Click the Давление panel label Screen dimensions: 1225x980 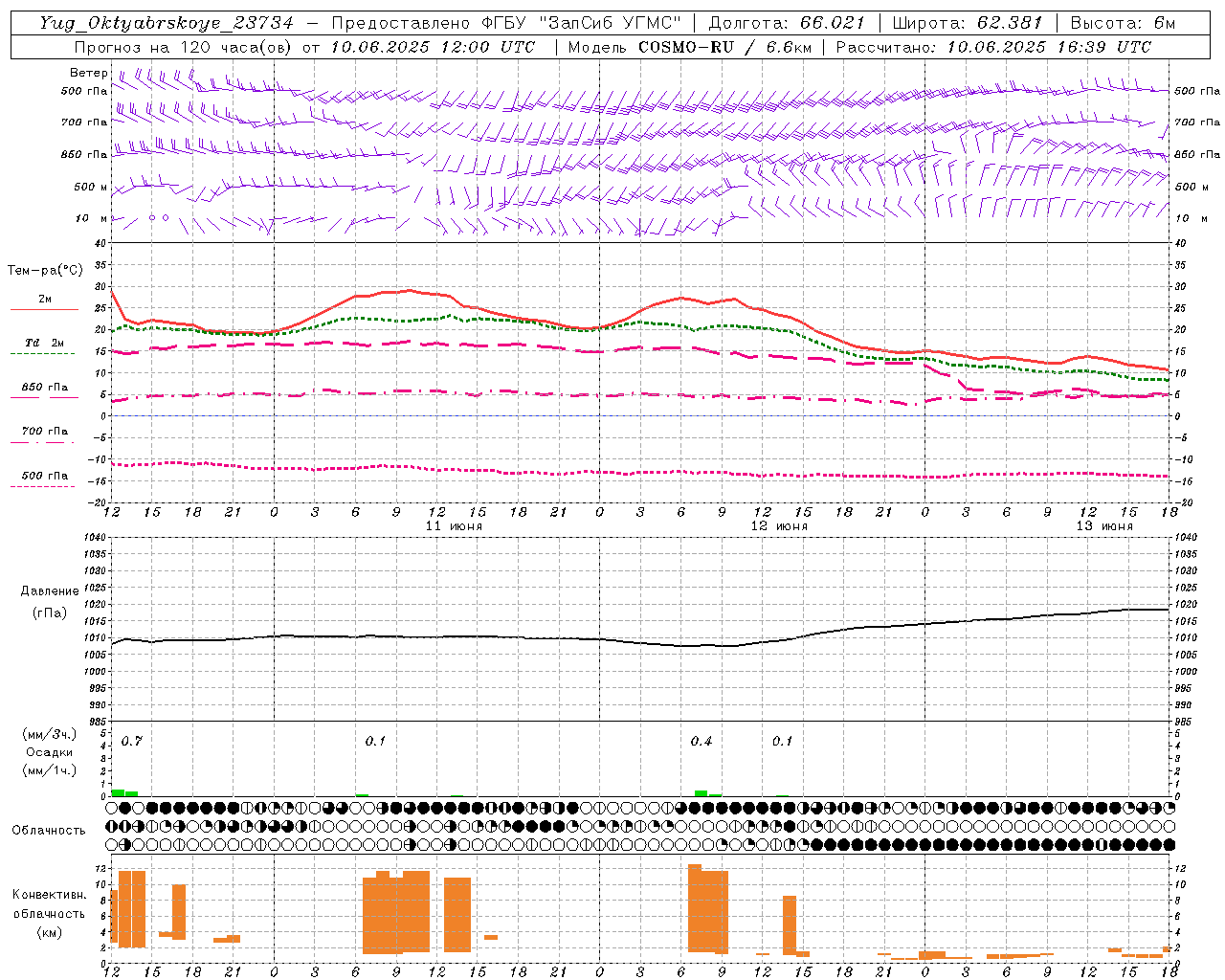click(50, 591)
